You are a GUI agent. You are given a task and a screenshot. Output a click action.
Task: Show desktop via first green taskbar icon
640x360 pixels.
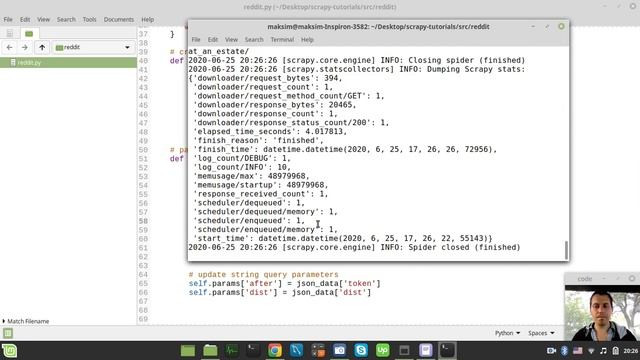[x=188, y=350]
